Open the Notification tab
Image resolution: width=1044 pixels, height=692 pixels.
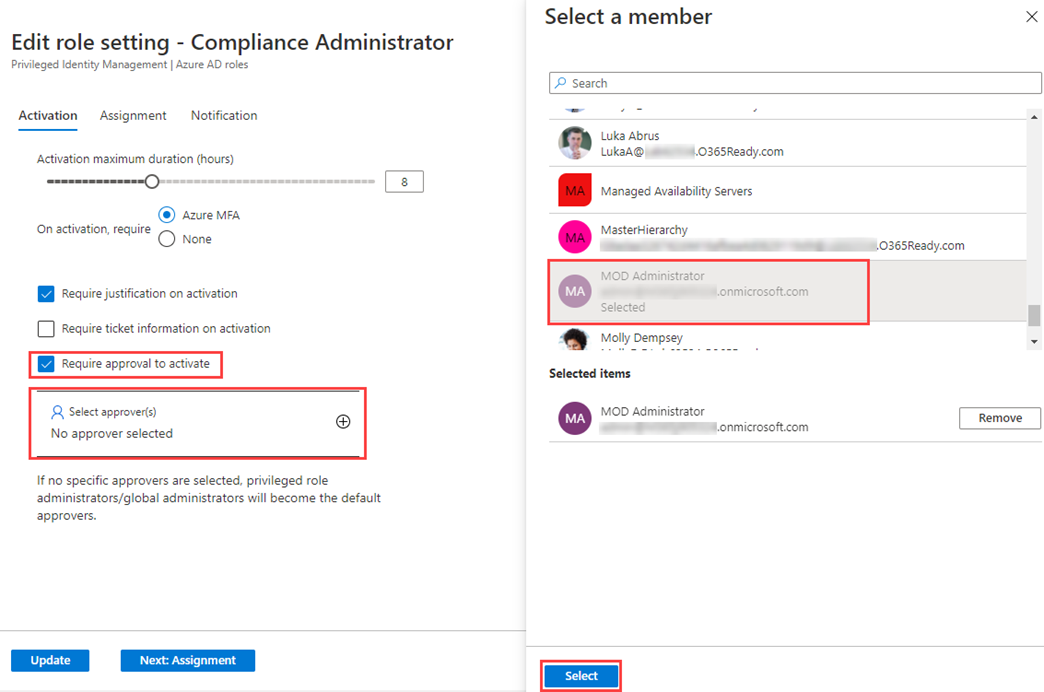pos(223,115)
